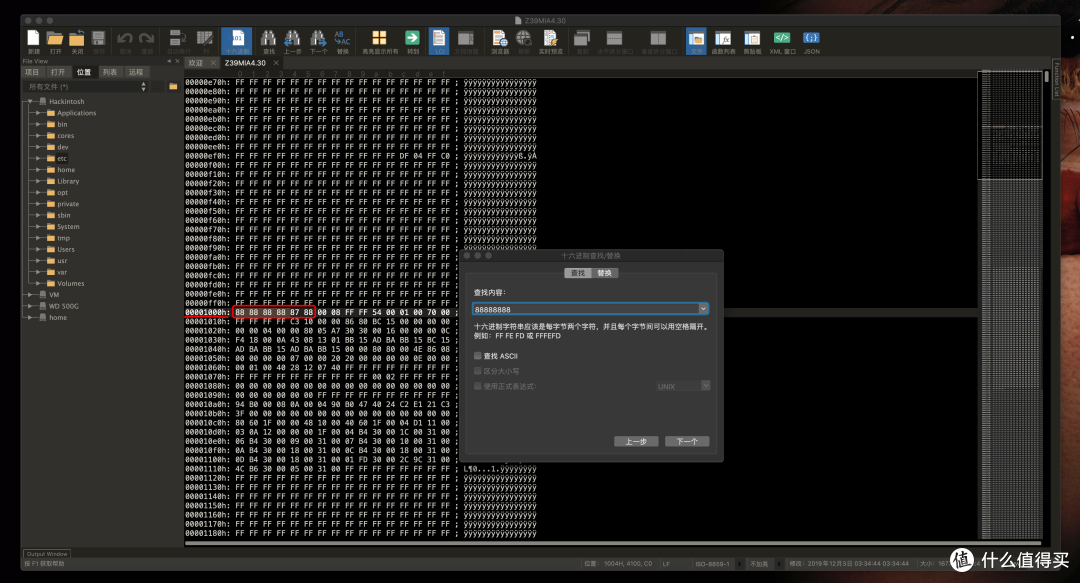Select the home drive in tree

(58, 317)
